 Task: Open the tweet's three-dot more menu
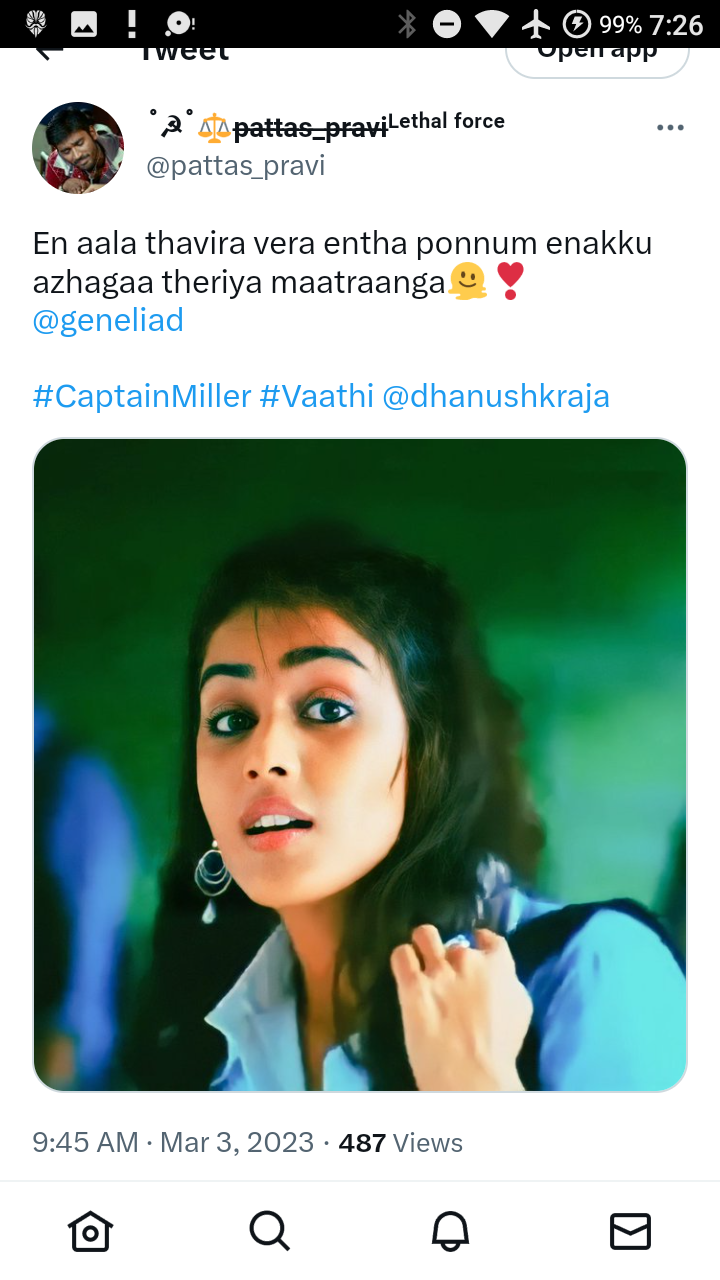[x=670, y=128]
